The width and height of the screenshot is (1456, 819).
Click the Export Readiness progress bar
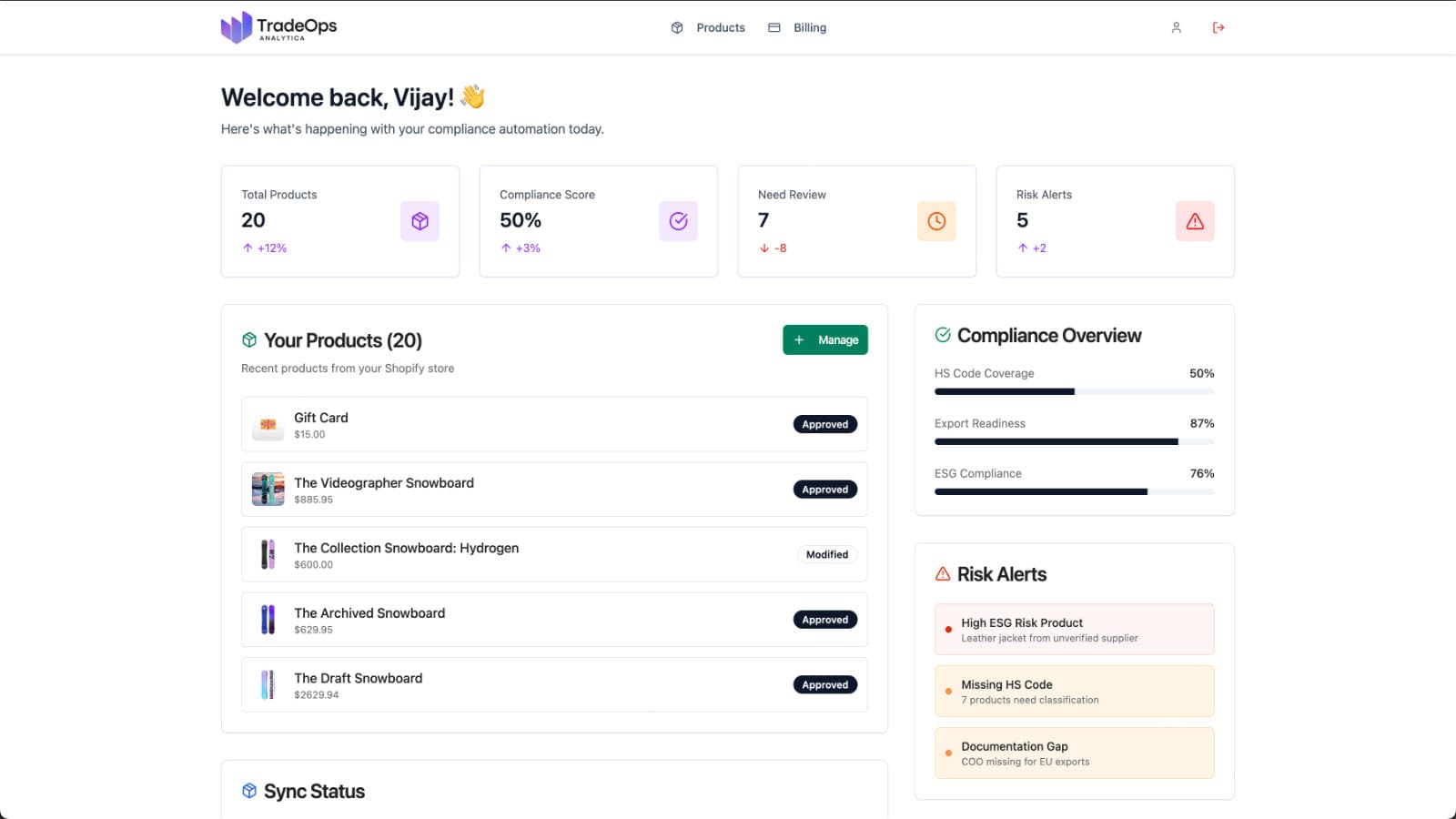[1075, 441]
